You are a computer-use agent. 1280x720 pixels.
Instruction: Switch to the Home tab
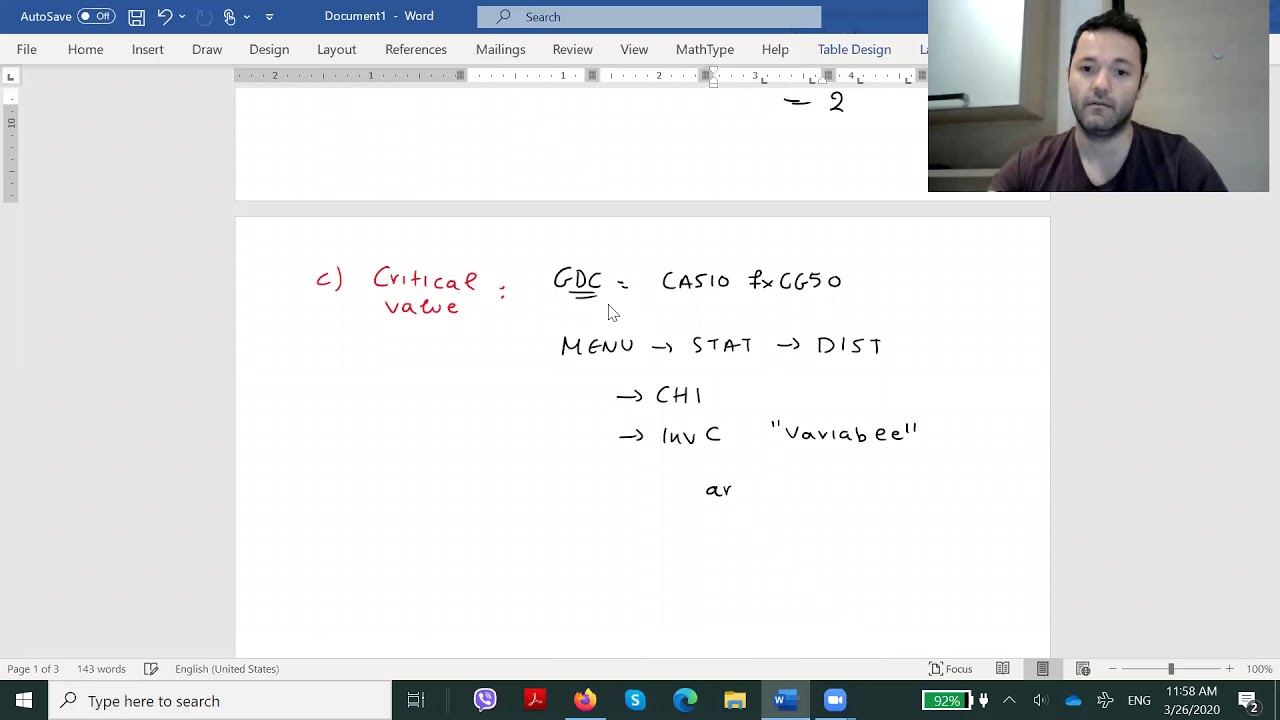tap(85, 49)
